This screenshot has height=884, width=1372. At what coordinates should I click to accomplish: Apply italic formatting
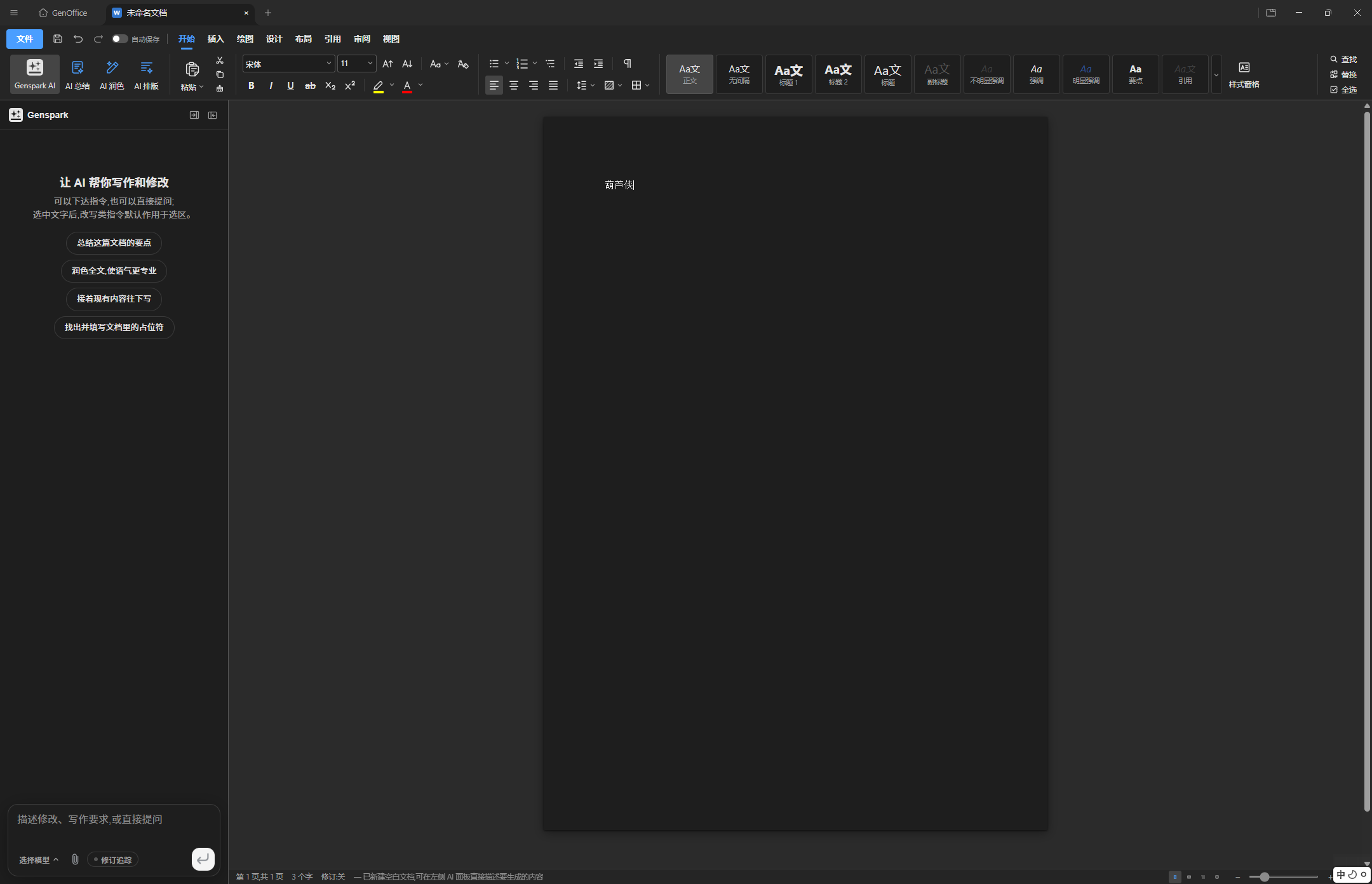point(271,85)
